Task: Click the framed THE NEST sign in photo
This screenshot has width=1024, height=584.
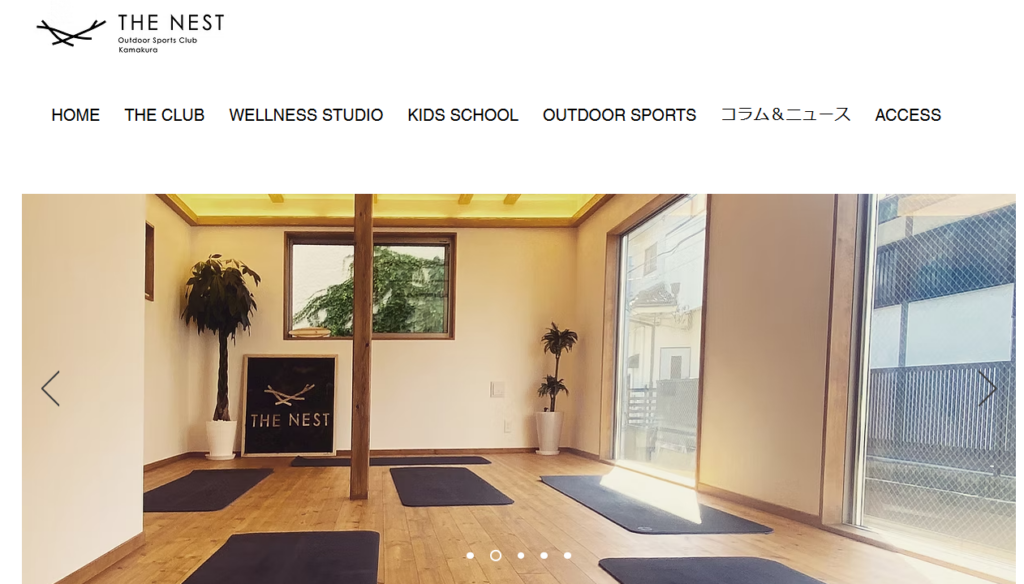Action: pyautogui.click(x=290, y=405)
